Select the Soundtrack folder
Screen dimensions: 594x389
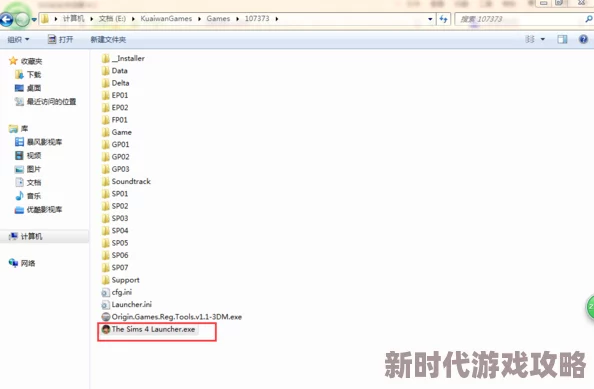tap(126, 181)
